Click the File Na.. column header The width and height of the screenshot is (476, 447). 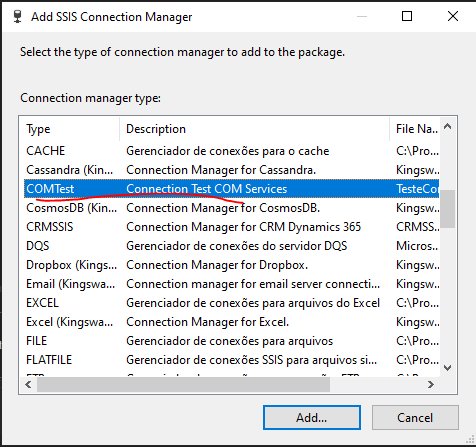coord(414,129)
